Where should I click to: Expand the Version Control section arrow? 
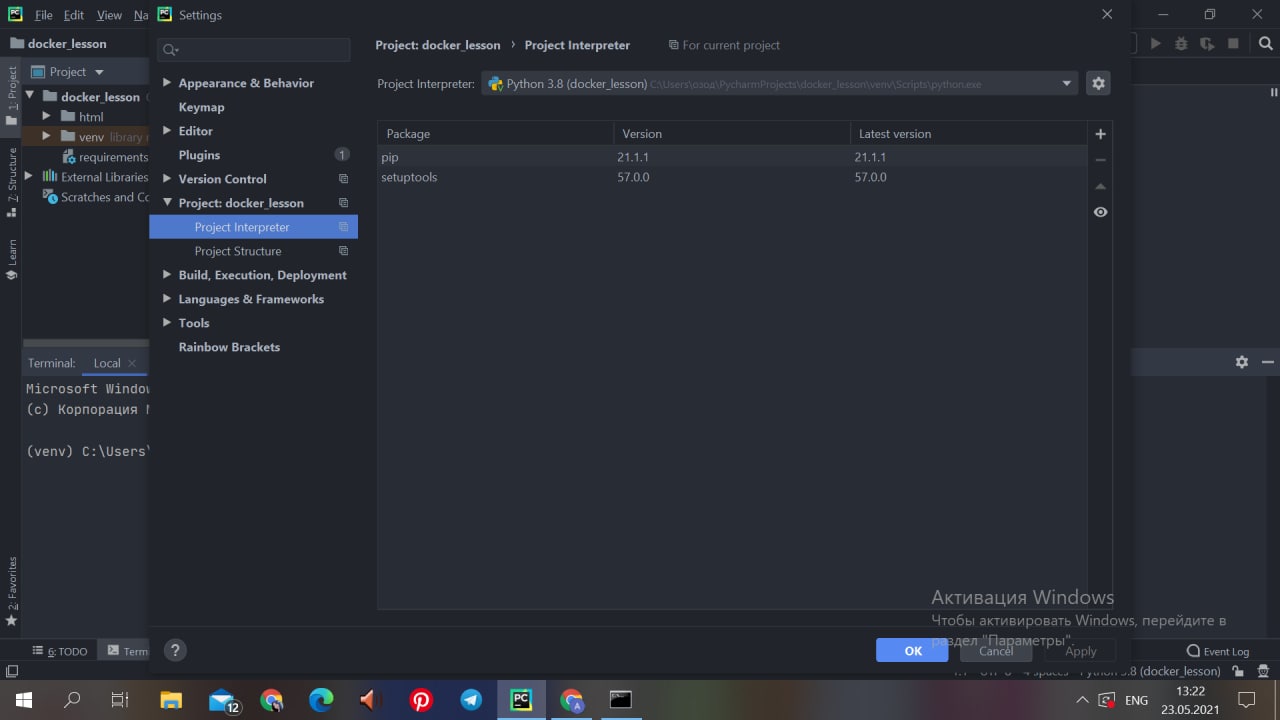(167, 179)
